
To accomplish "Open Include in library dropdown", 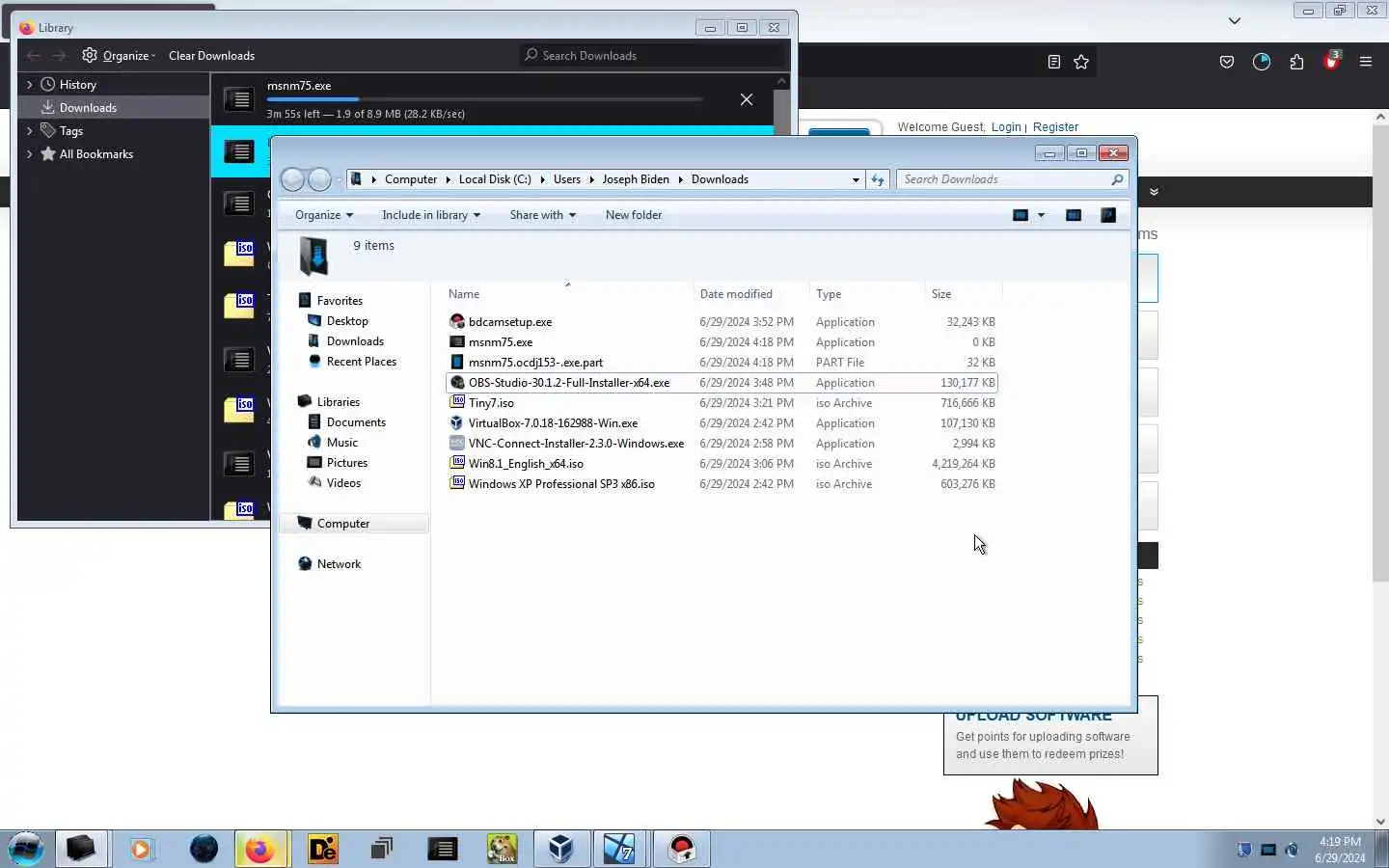I will pyautogui.click(x=431, y=215).
